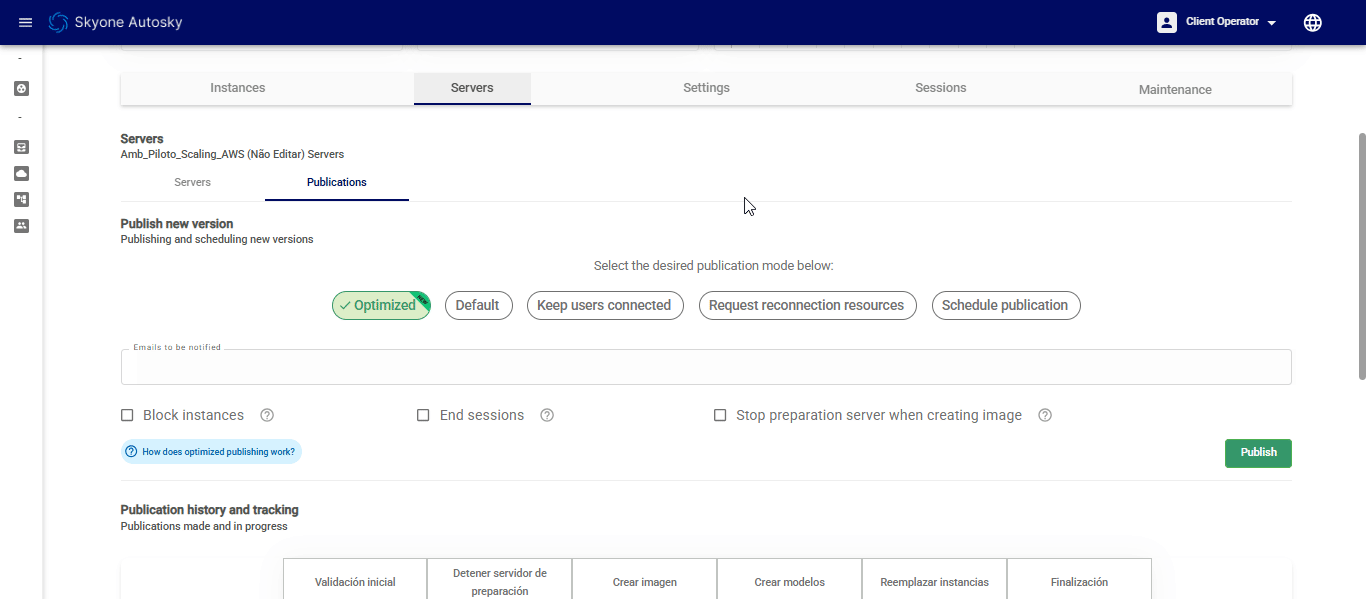Viewport: 1366px width, 599px height.
Task: Select the Schedule publication mode chip
Action: [x=1005, y=306]
